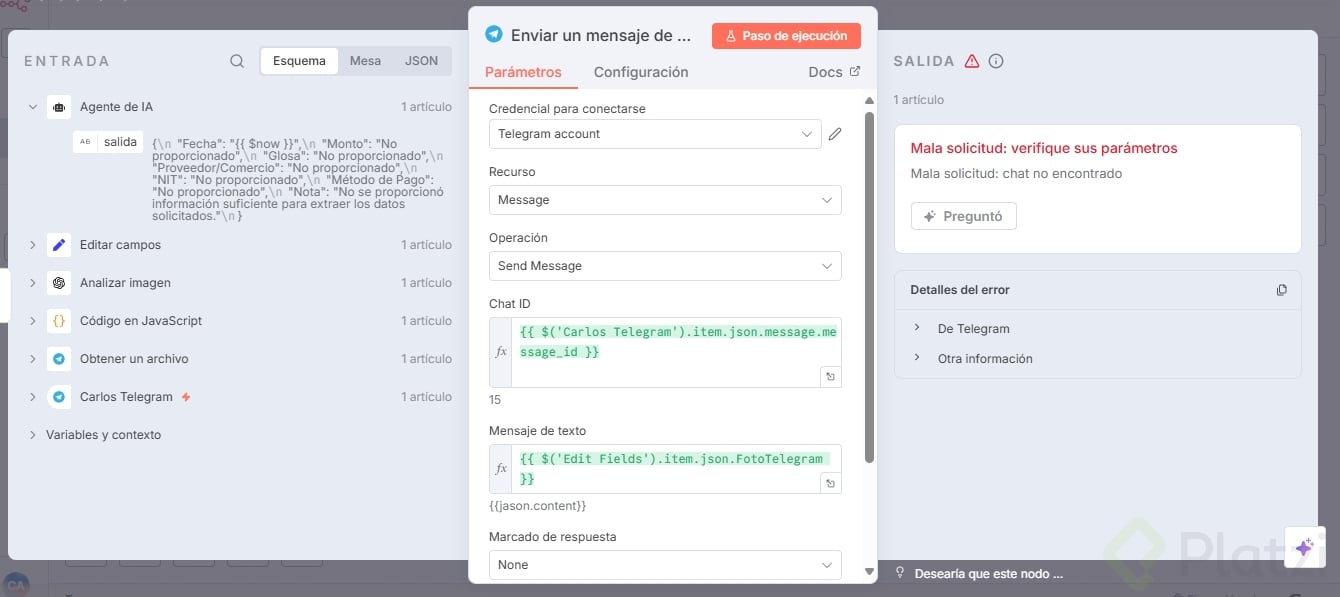Click the purple AI sparkle assistant icon
The height and width of the screenshot is (597, 1340).
(x=1304, y=547)
